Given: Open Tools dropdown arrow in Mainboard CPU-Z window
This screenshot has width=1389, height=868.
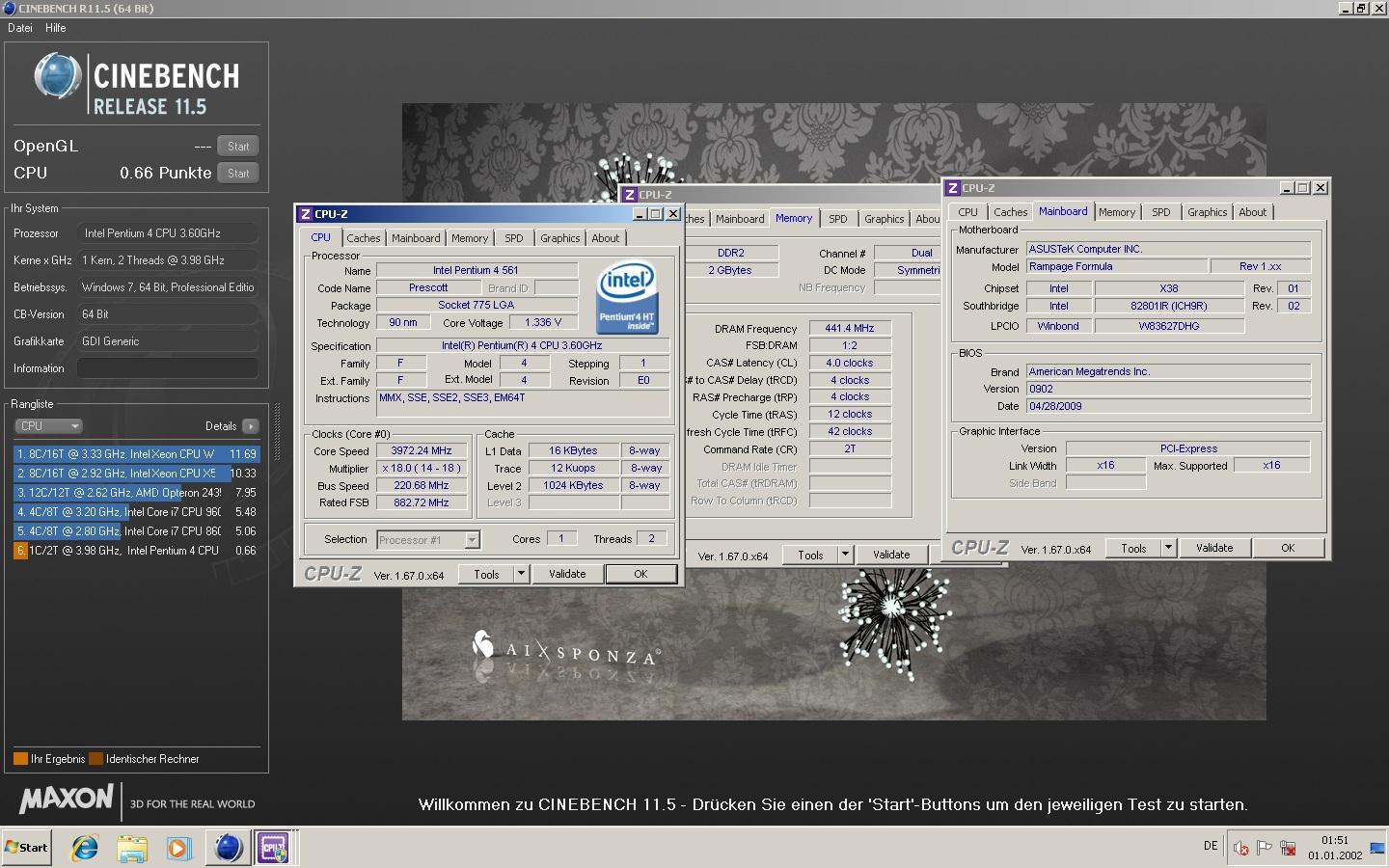Looking at the screenshot, I should (1168, 548).
